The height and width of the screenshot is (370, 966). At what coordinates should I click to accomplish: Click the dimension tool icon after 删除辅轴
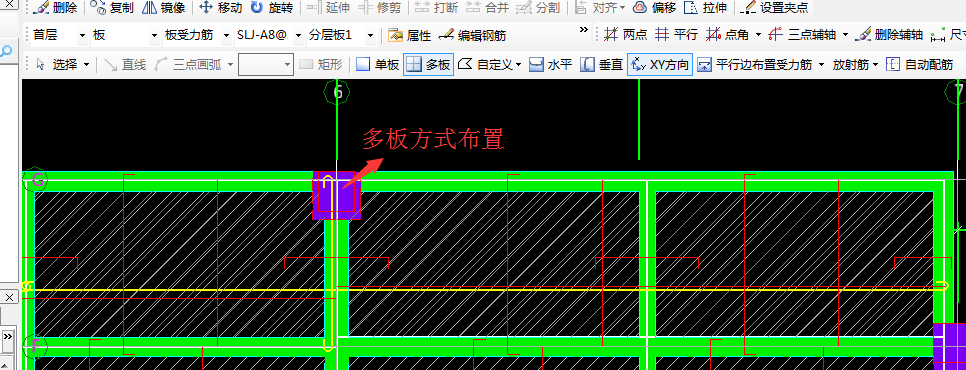click(938, 36)
